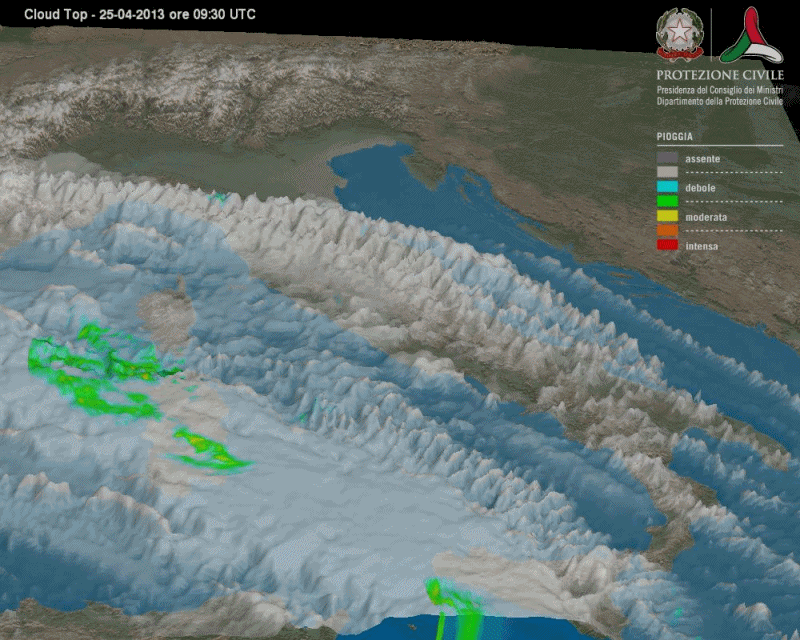Select the green legend swatch
Viewport: 800px width, 640px height.
point(667,201)
